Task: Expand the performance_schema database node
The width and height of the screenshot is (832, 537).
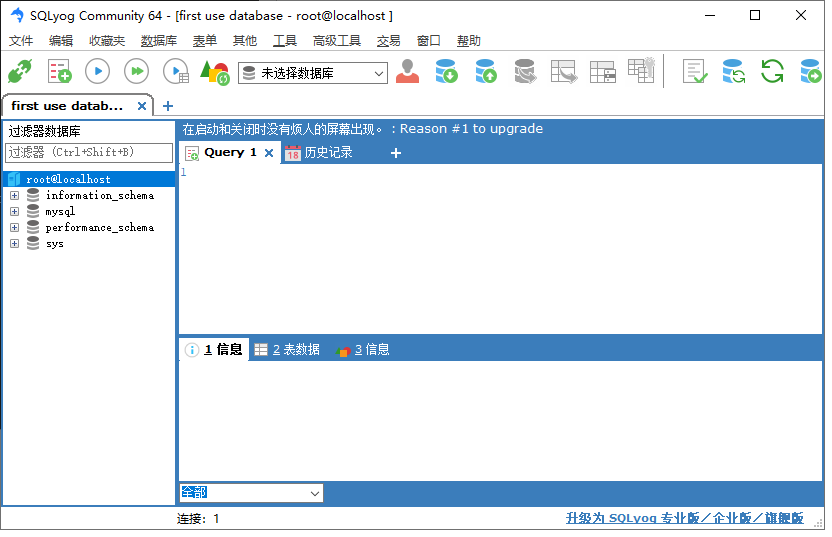Action: coord(14,228)
